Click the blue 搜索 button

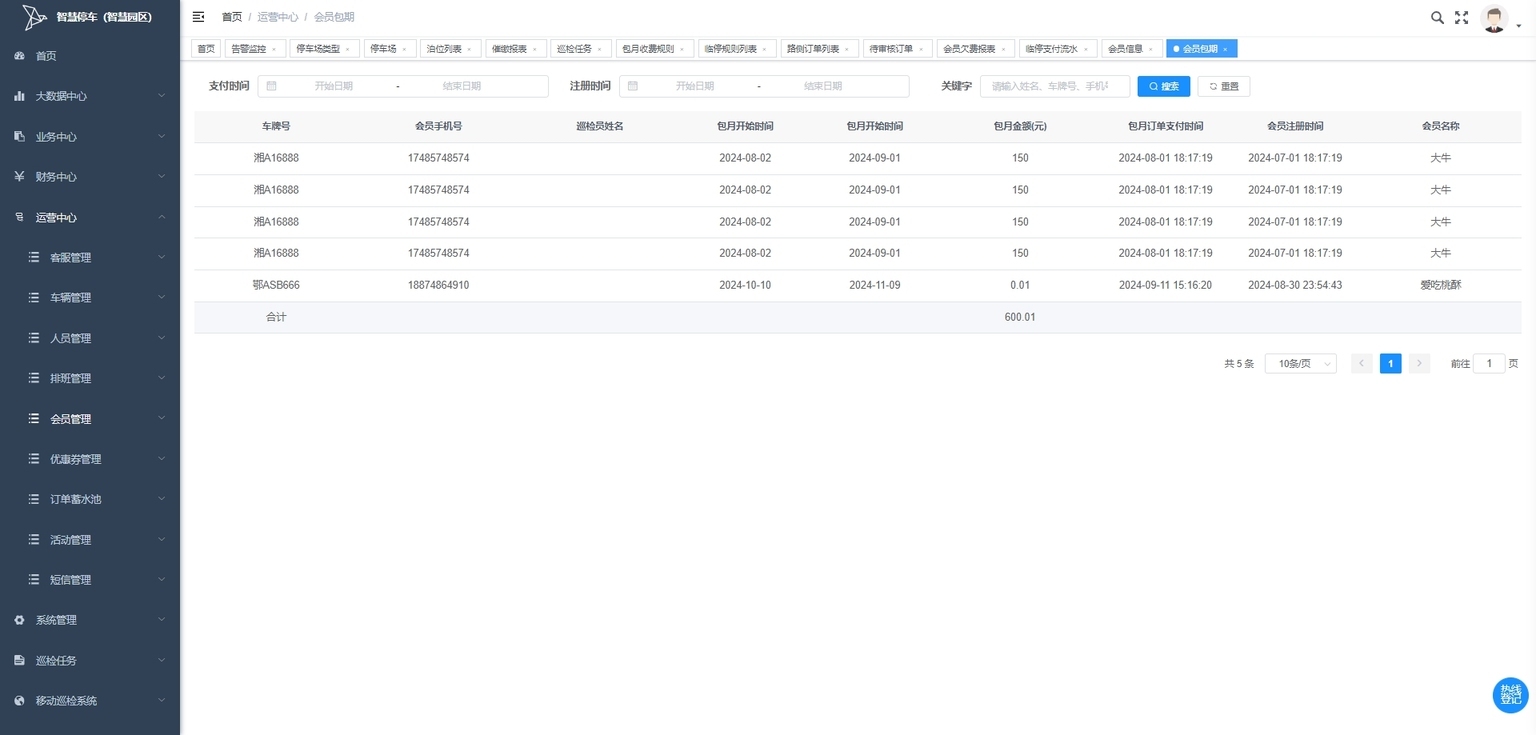[1164, 87]
